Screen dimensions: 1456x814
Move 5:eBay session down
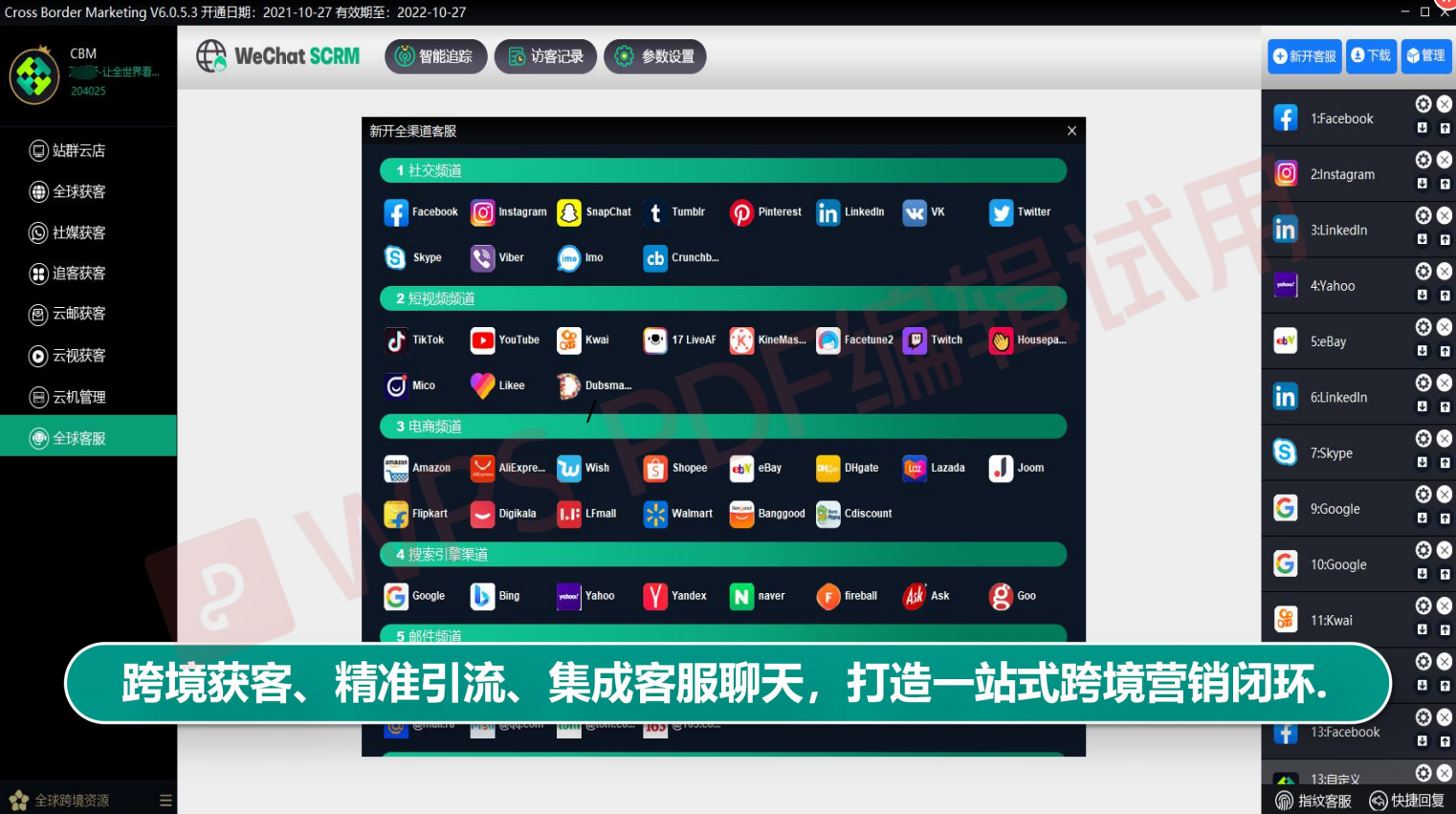[x=1423, y=351]
